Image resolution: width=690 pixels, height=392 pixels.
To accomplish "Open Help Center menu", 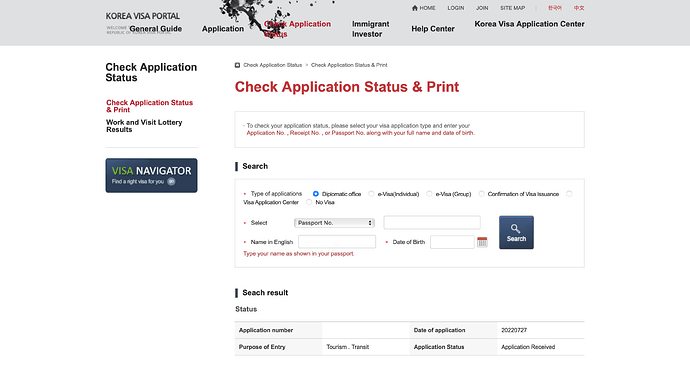I will [433, 29].
